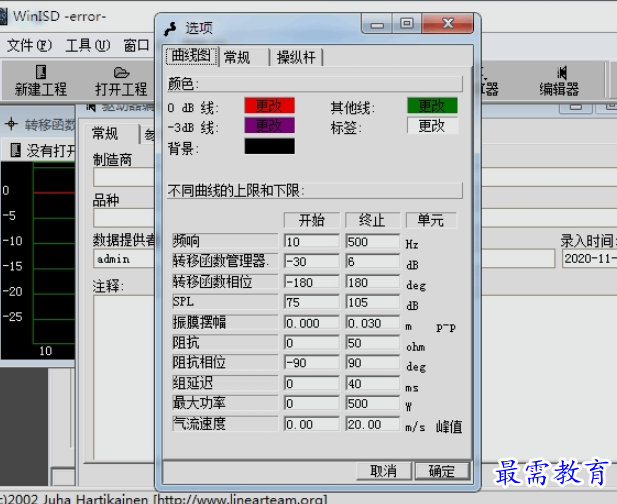Click the WinISD app icon in title bar
This screenshot has width=617, height=504.
[3, 17]
